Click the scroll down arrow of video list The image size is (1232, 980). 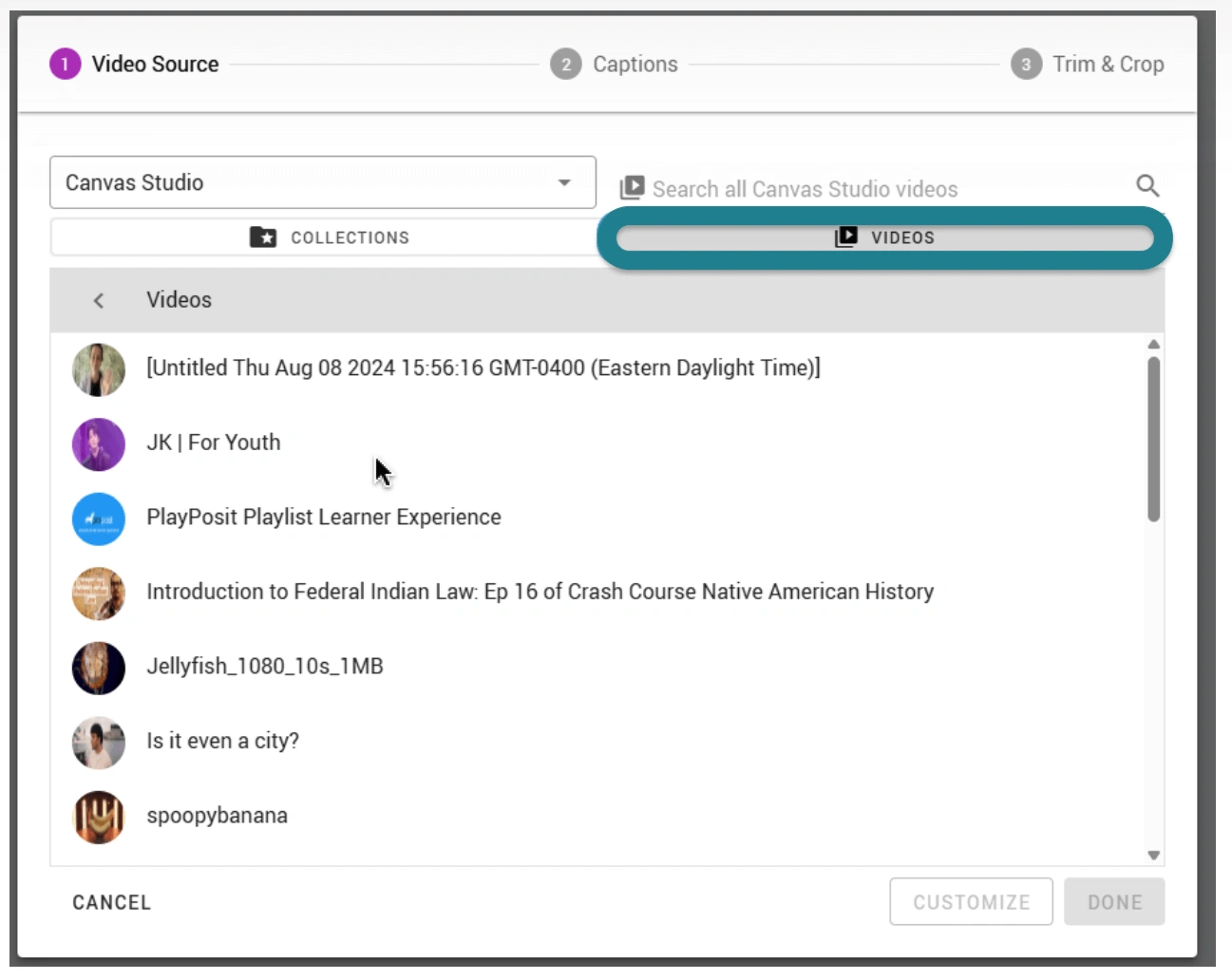tap(1153, 855)
